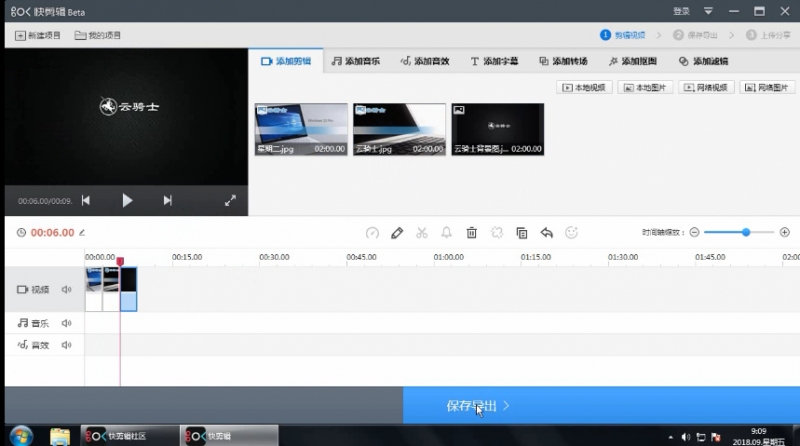800x446 pixels.
Task: Click the undo arrow icon
Action: [546, 233]
